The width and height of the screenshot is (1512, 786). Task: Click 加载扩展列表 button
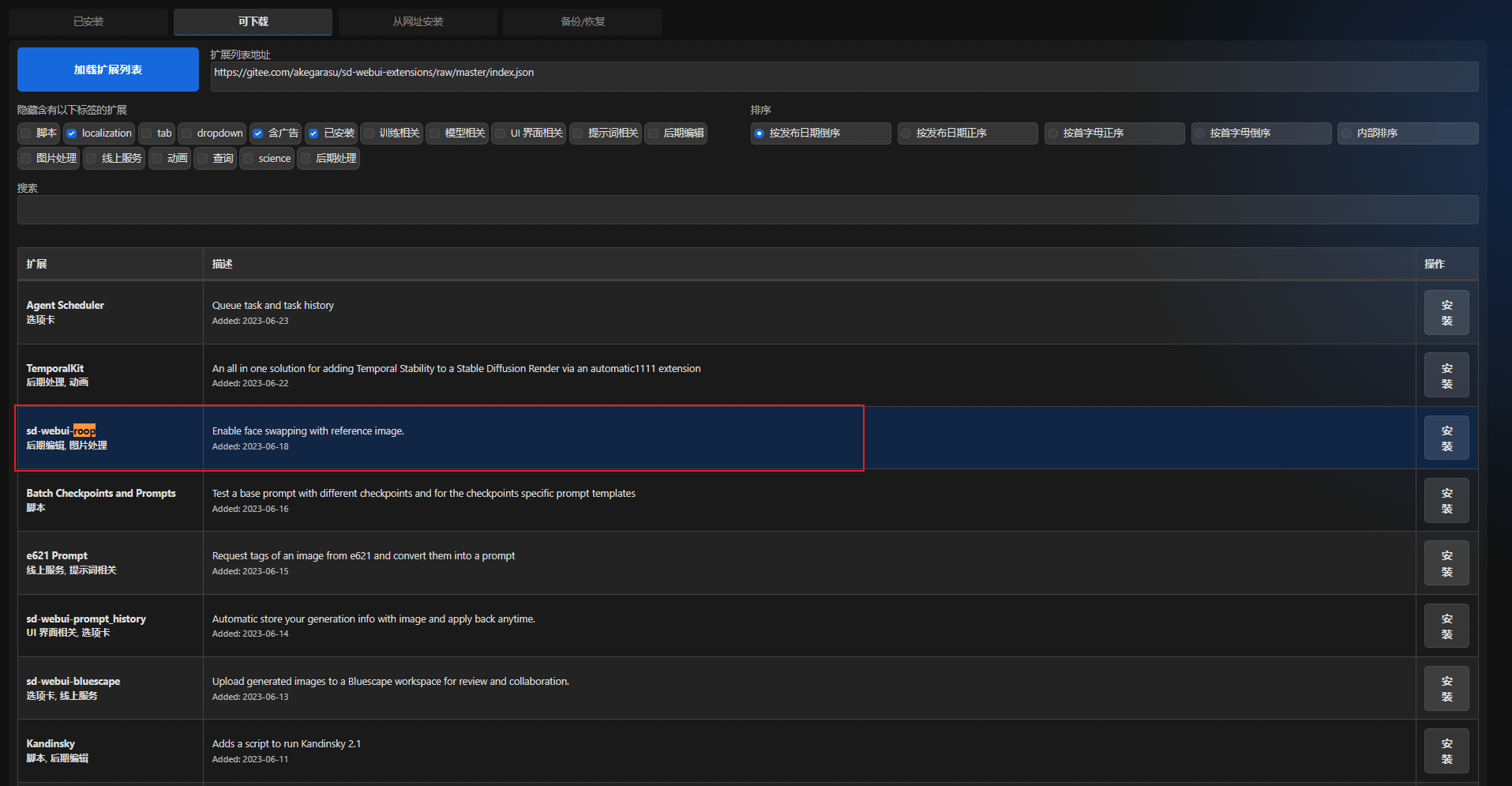(108, 70)
